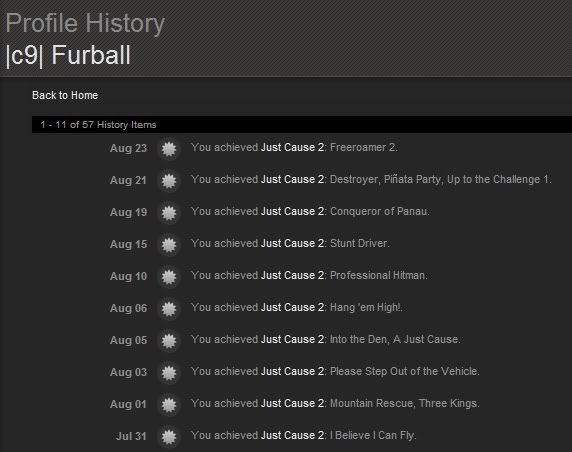Click the achievement icon beside Aug 03
The height and width of the screenshot is (452, 572).
pyautogui.click(x=169, y=373)
